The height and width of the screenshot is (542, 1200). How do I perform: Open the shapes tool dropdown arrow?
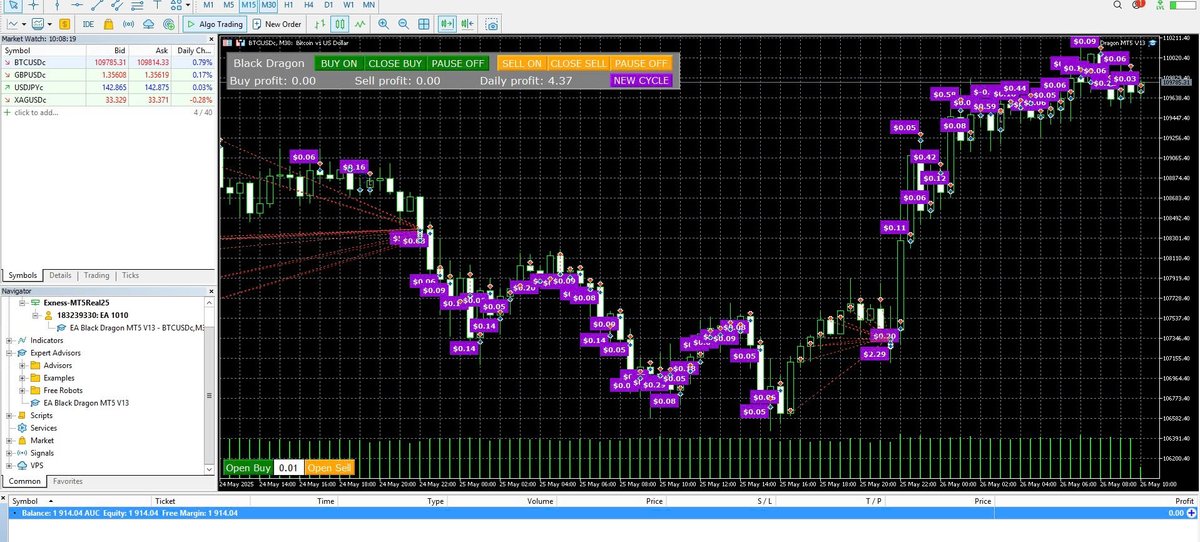click(188, 5)
